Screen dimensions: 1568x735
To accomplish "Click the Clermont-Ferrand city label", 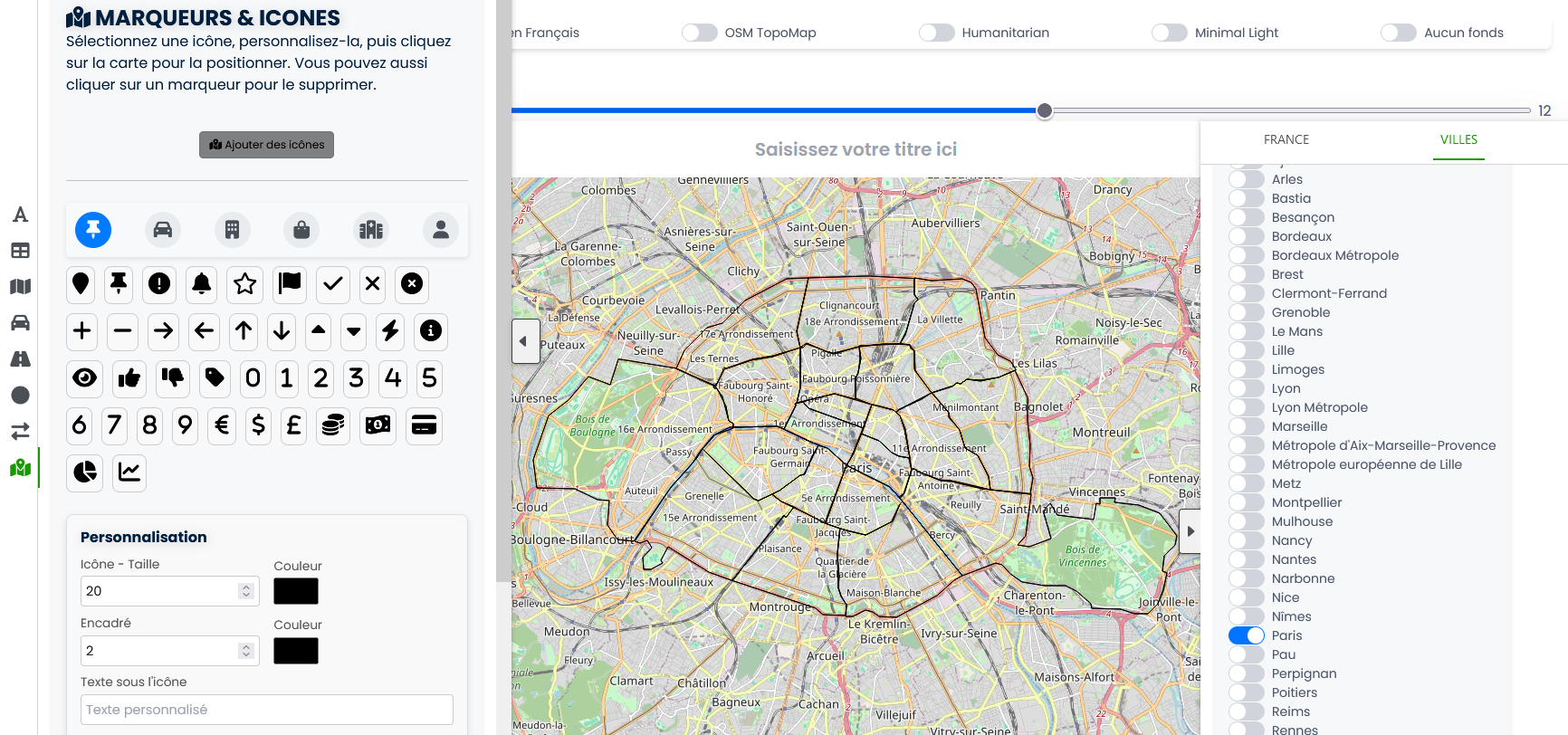I will [x=1329, y=293].
